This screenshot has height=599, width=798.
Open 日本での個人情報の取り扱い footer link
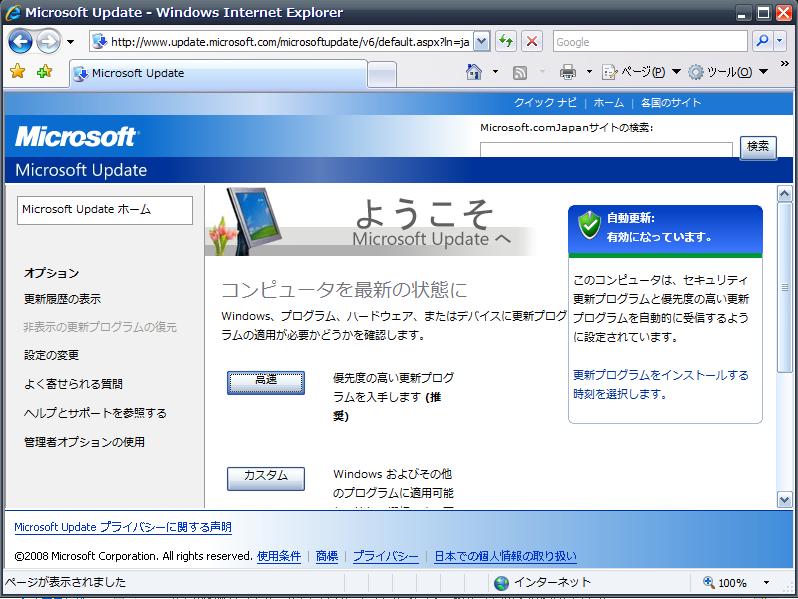[505, 556]
